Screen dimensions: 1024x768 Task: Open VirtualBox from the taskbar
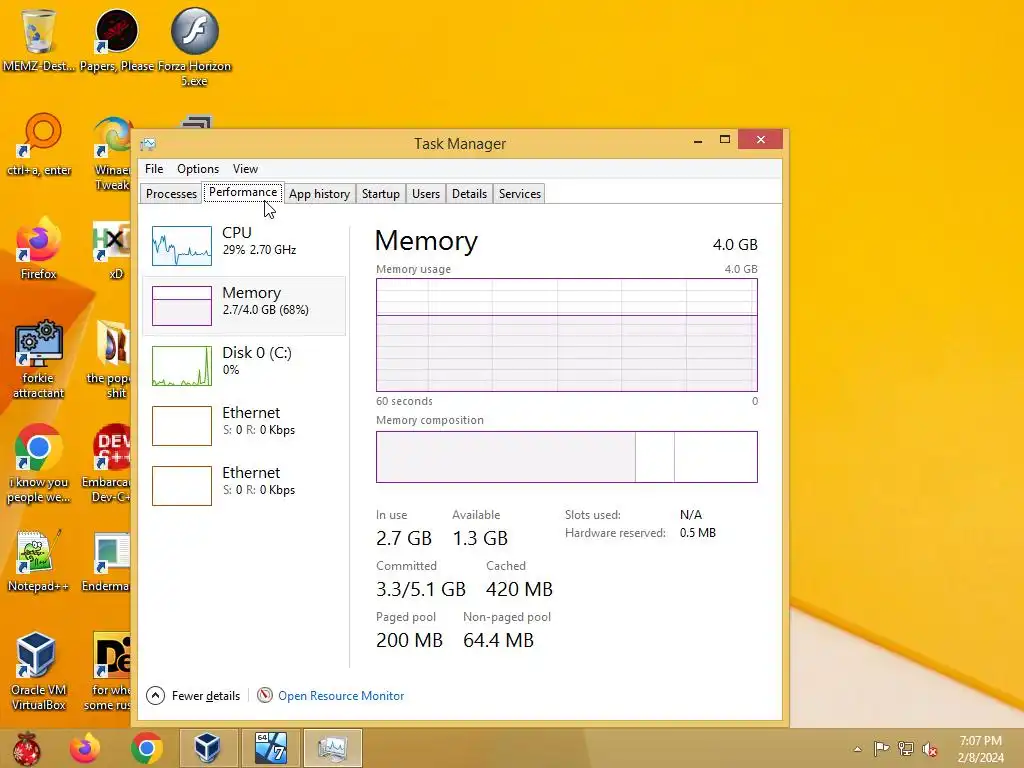(x=207, y=748)
